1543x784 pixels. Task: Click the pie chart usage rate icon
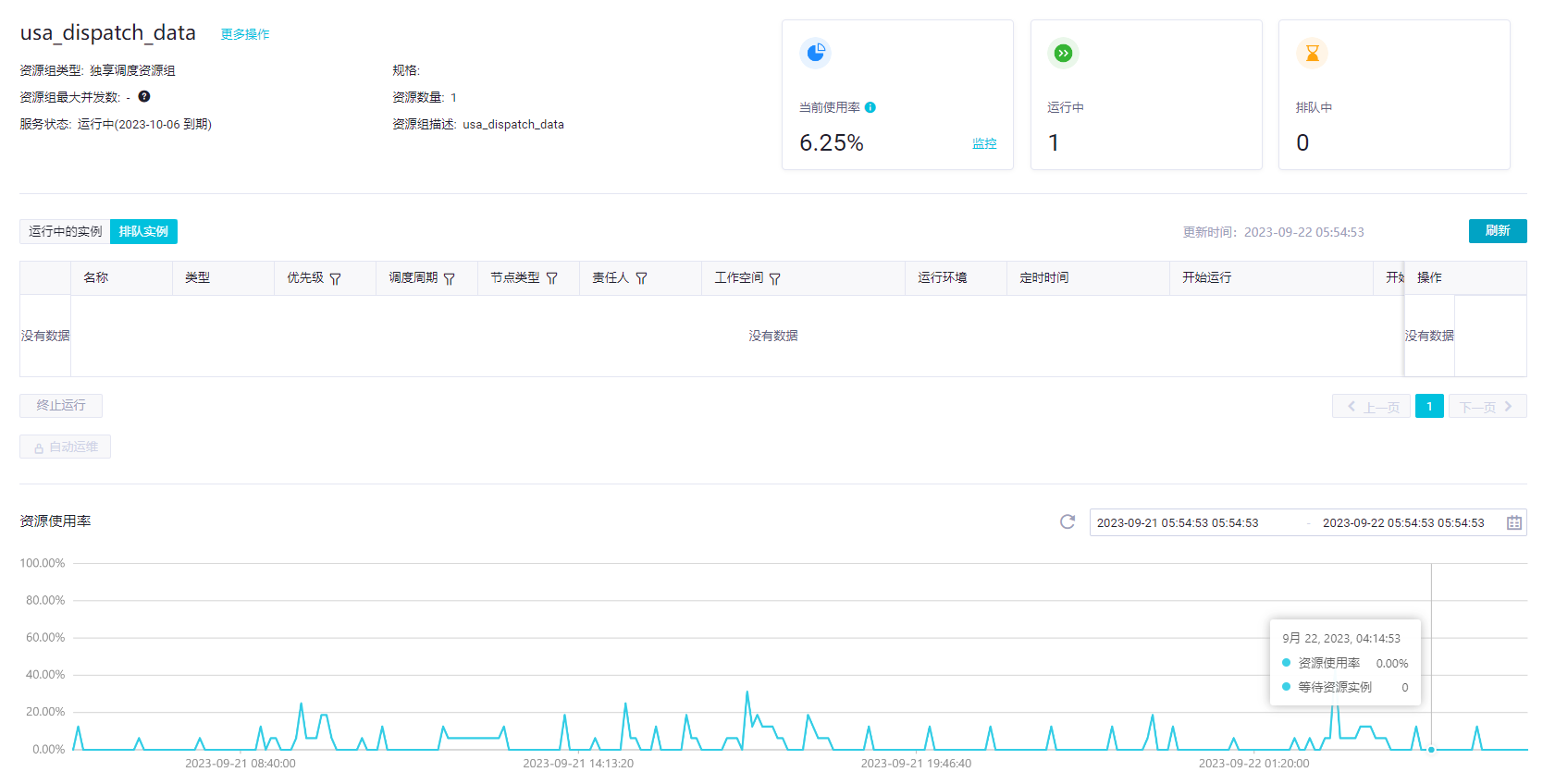click(815, 53)
